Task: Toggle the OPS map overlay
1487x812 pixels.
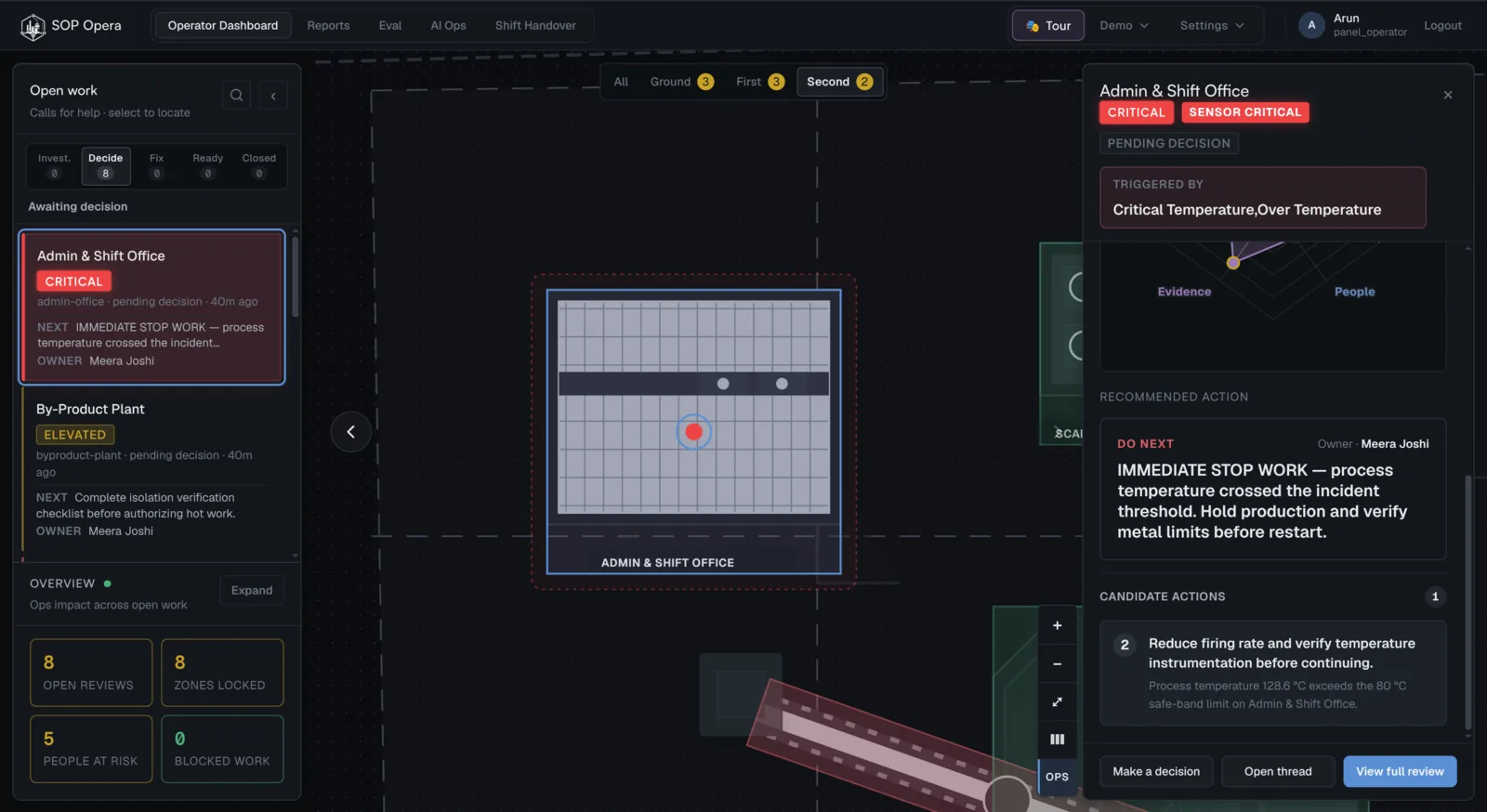Action: 1057,777
